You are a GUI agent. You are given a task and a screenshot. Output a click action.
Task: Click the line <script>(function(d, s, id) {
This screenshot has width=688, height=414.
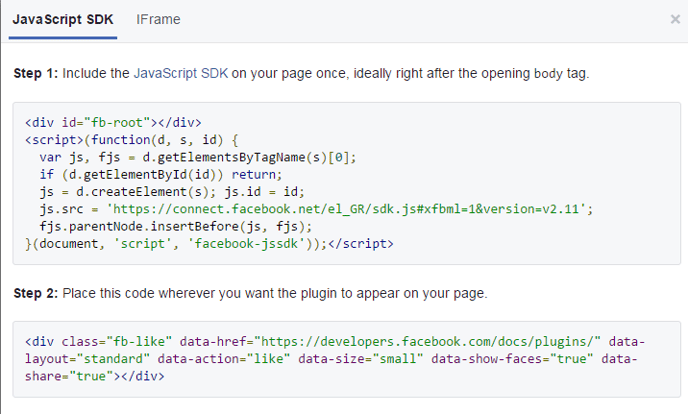coord(132,140)
